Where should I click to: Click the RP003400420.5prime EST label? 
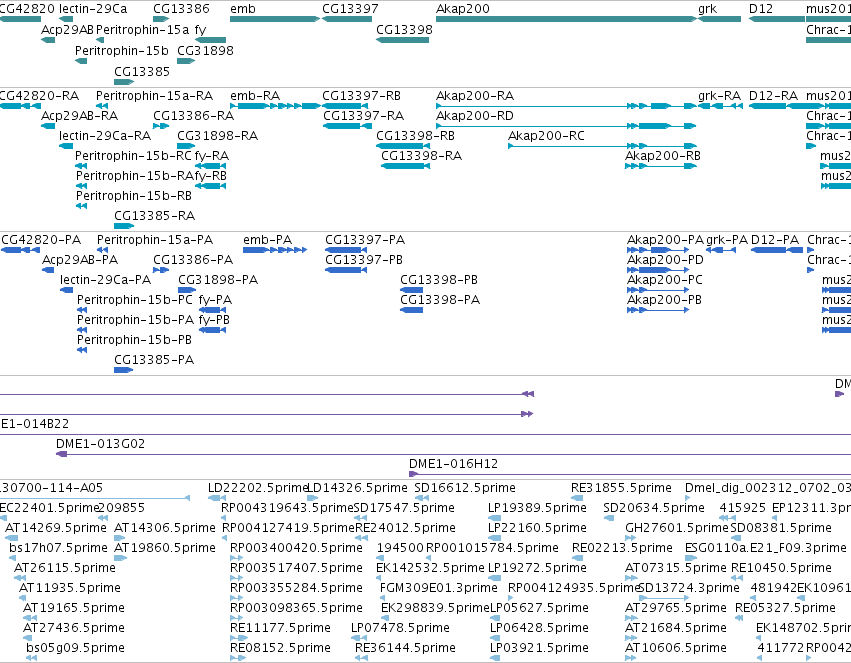pyautogui.click(x=296, y=549)
